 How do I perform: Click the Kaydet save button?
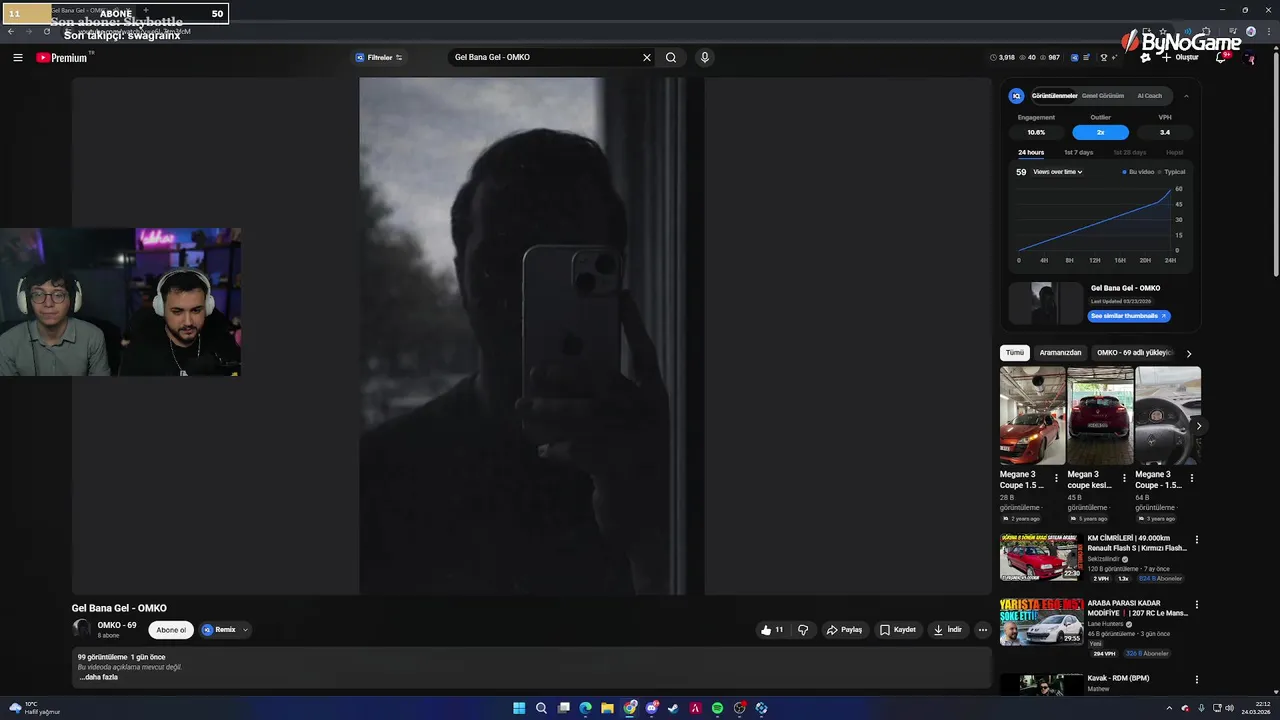(x=898, y=630)
